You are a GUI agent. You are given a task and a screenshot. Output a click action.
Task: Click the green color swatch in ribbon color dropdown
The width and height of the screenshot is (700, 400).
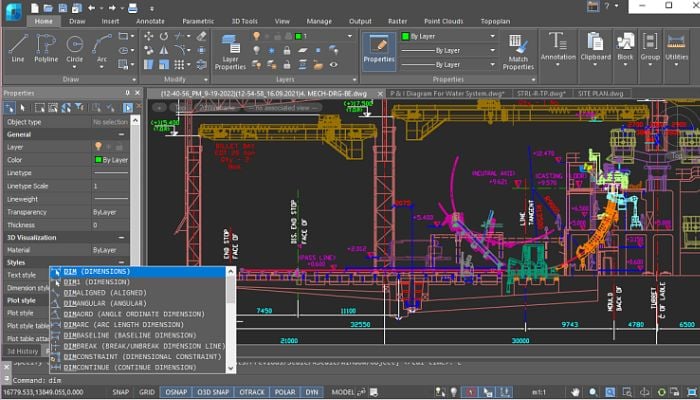405,36
